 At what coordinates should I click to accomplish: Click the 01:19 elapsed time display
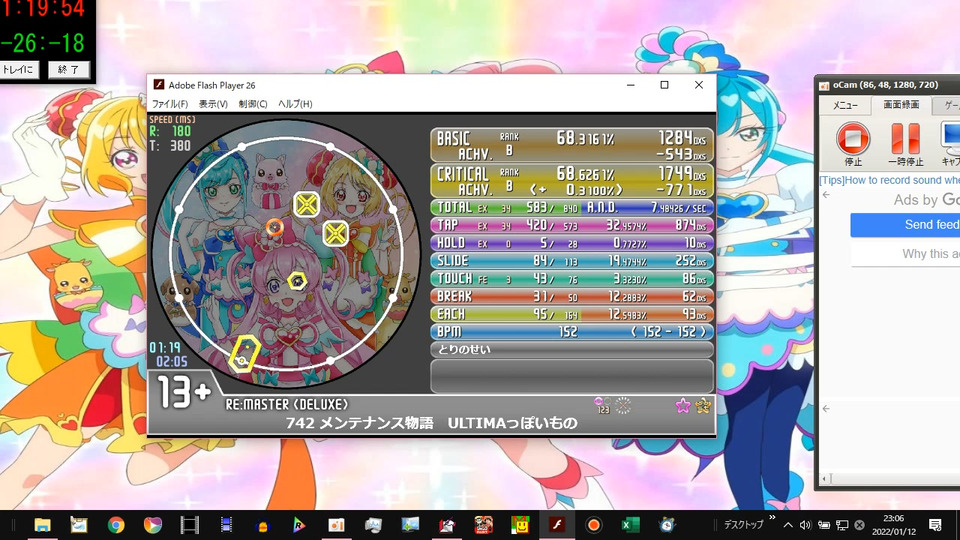(x=165, y=348)
